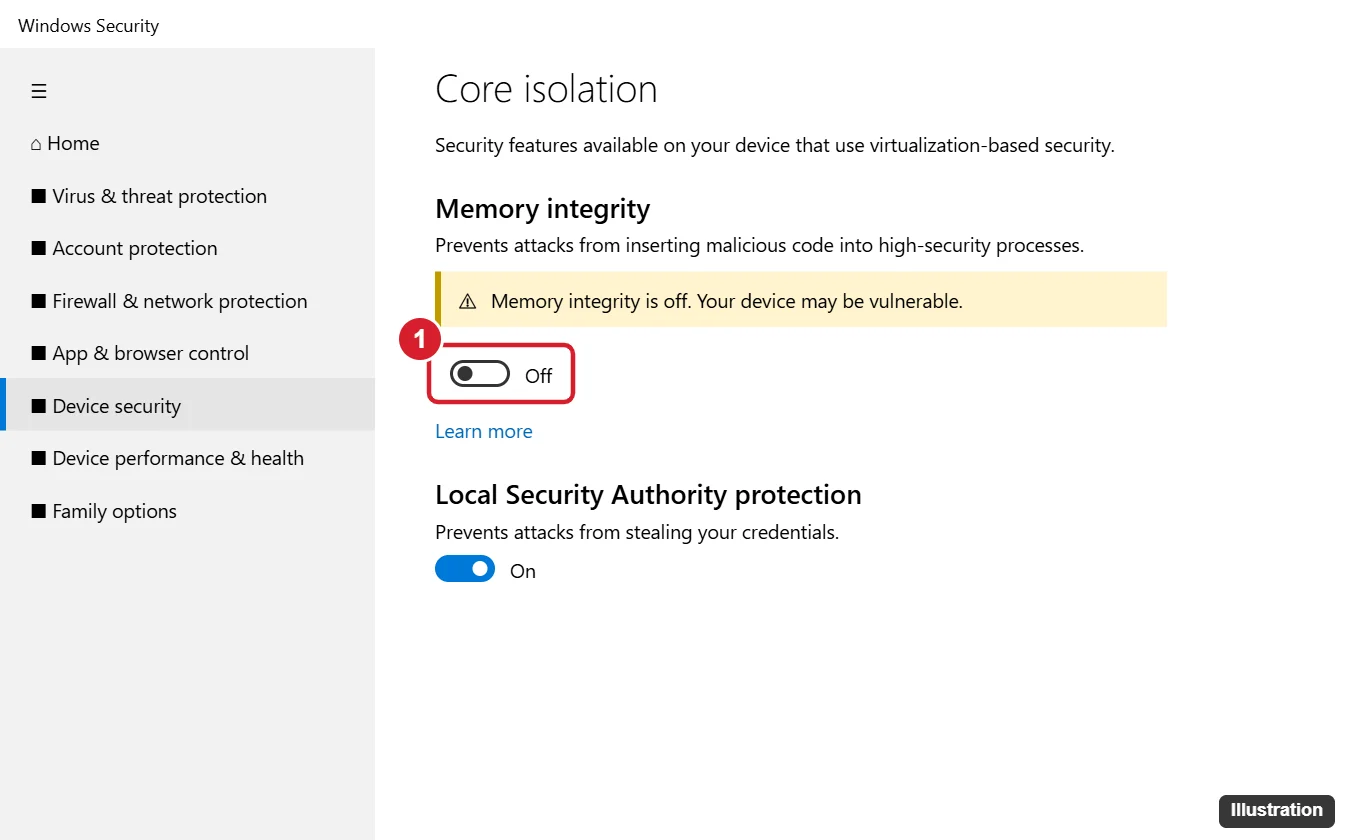Follow the Learn more link
This screenshot has height=840, width=1350.
484,431
